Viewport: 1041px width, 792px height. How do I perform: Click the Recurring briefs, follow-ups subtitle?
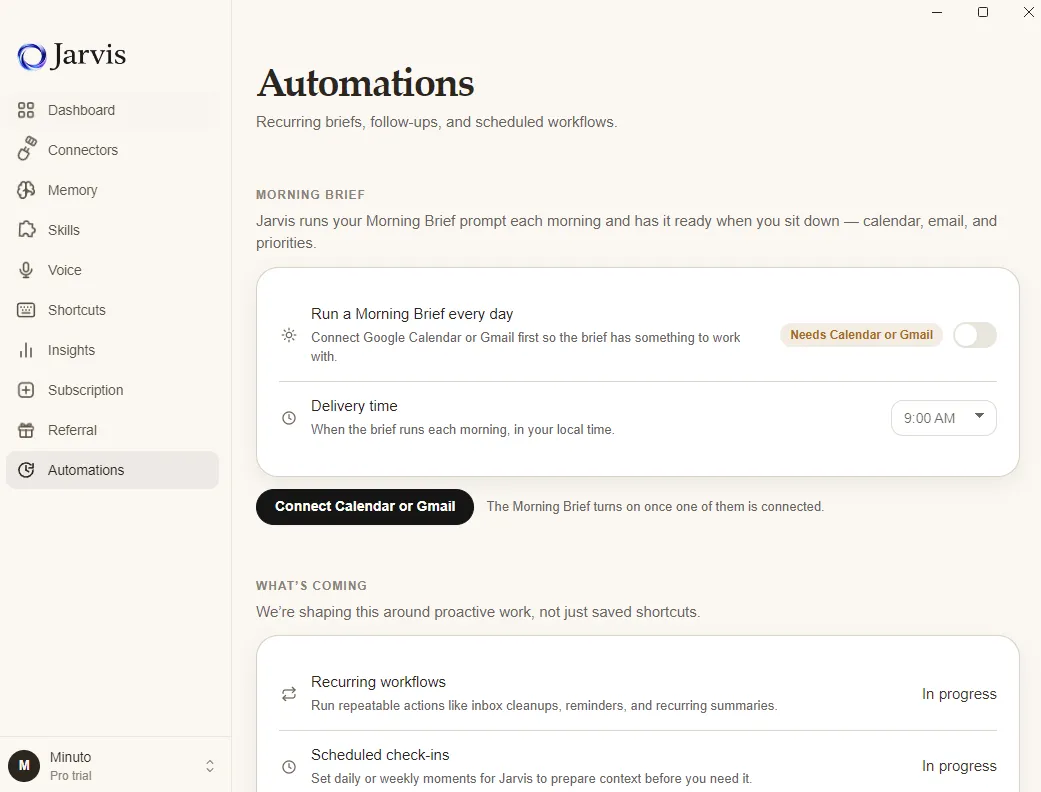(437, 122)
